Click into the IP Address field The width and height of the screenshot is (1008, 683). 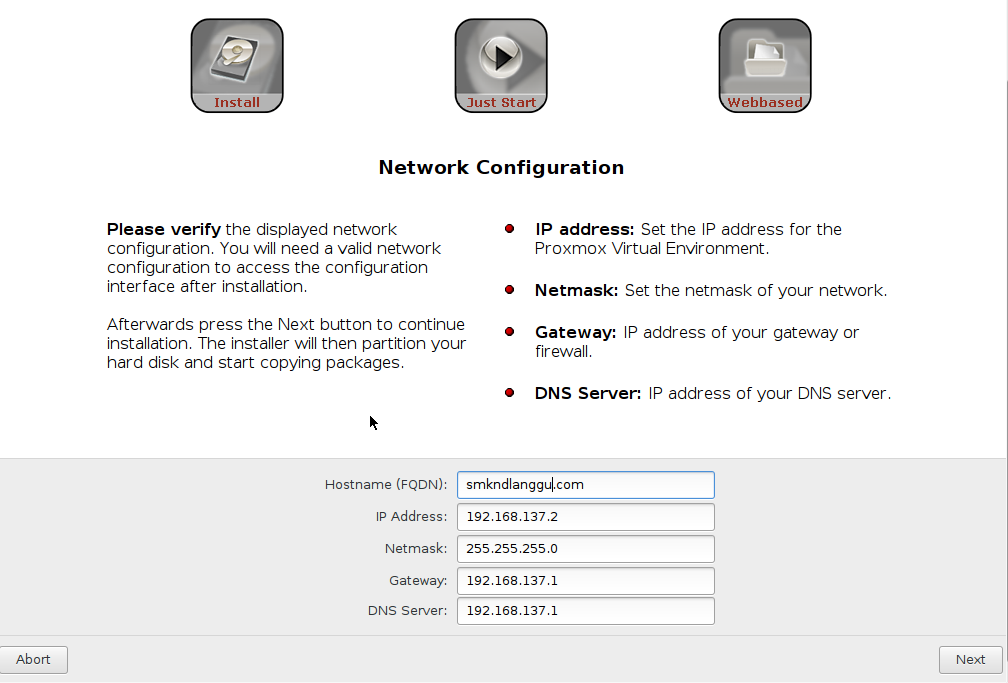[586, 517]
